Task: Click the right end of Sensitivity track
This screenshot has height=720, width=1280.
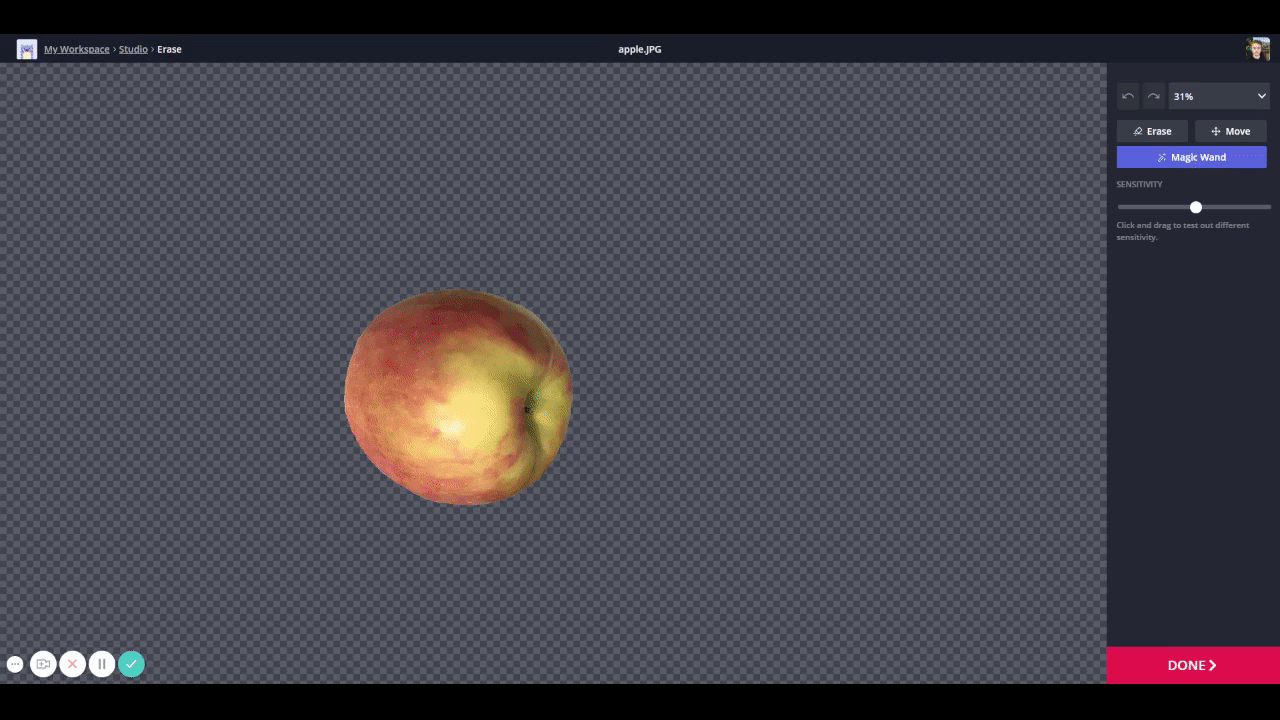Action: (1267, 207)
